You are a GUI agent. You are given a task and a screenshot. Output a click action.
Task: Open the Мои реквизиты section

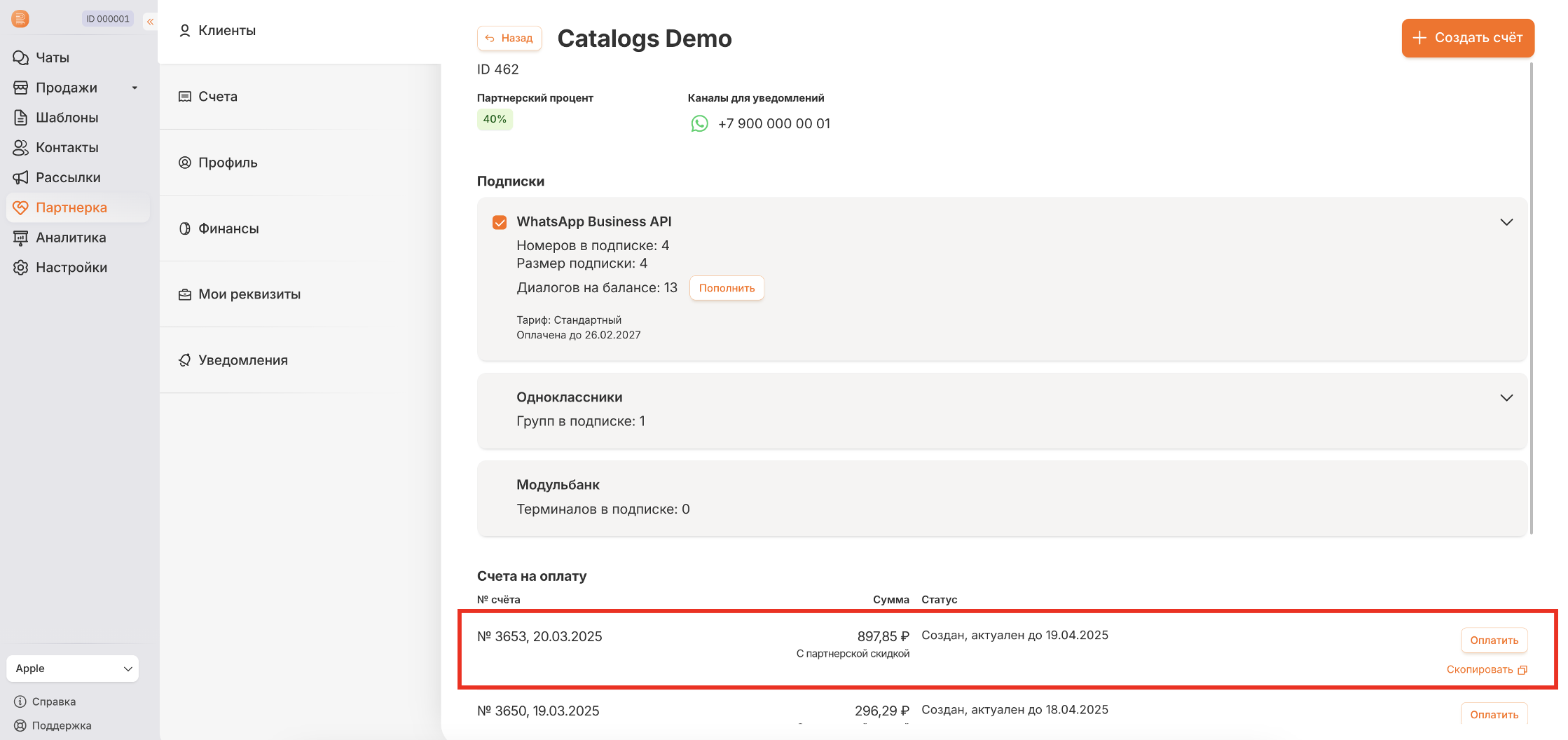[249, 294]
